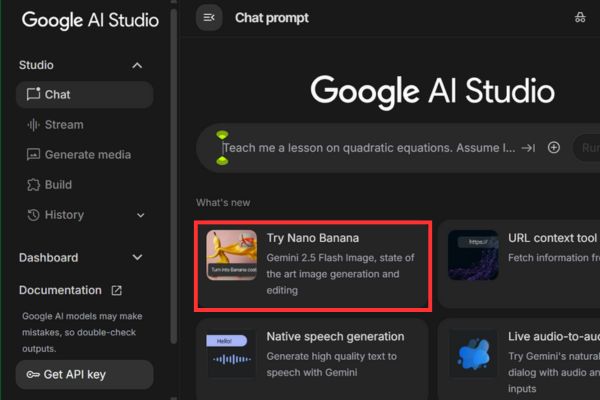This screenshot has width=600, height=400.
Task: Click the plus icon in prompt bar
Action: pyautogui.click(x=554, y=147)
